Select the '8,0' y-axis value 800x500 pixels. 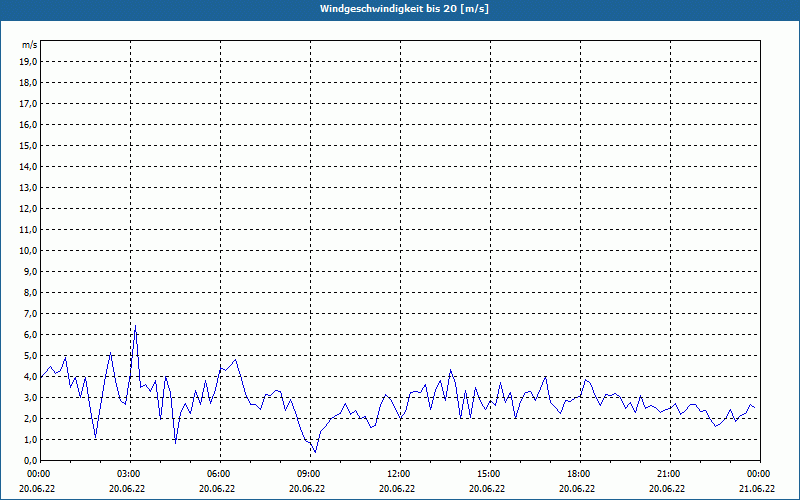coord(32,292)
